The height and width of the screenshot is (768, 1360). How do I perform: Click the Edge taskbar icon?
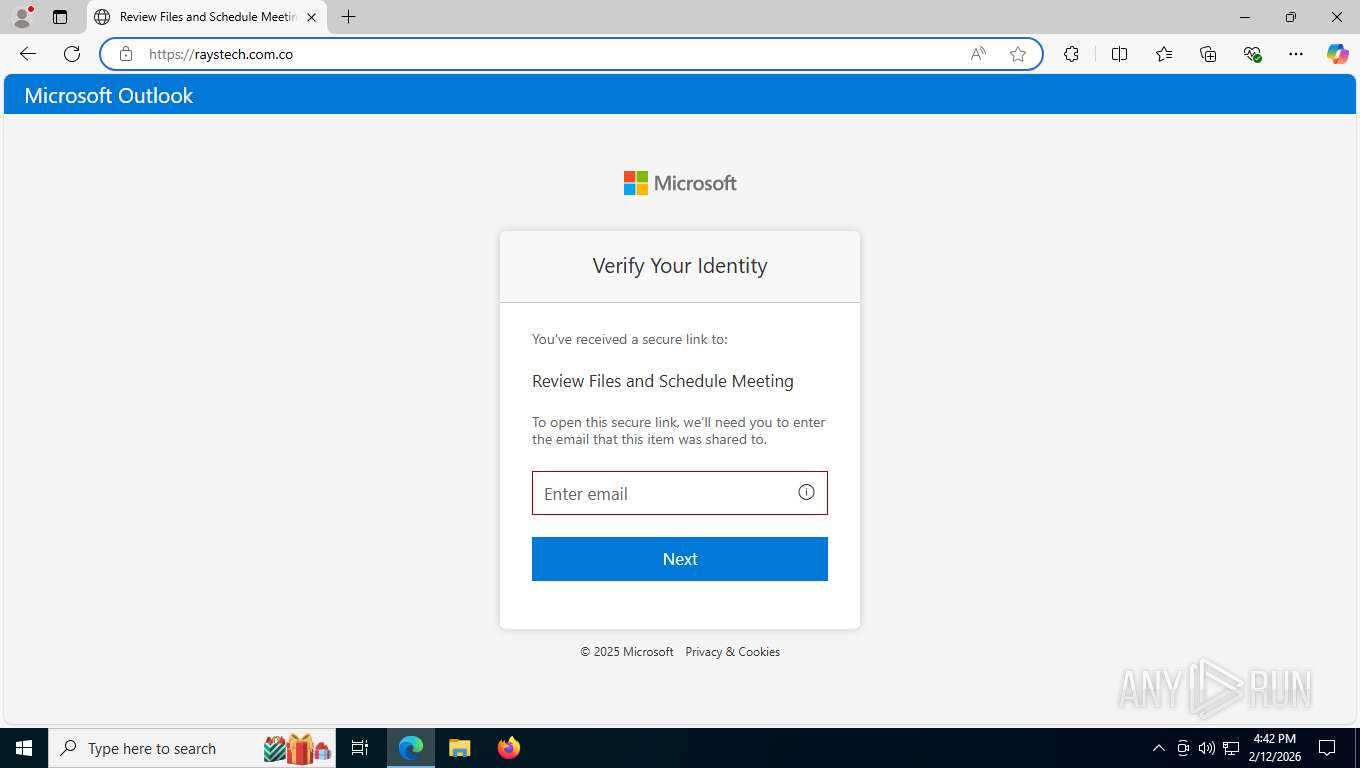tap(411, 748)
